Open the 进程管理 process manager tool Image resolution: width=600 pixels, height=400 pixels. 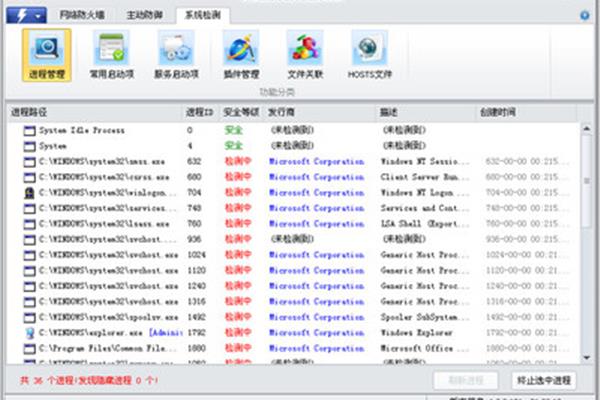tap(47, 55)
